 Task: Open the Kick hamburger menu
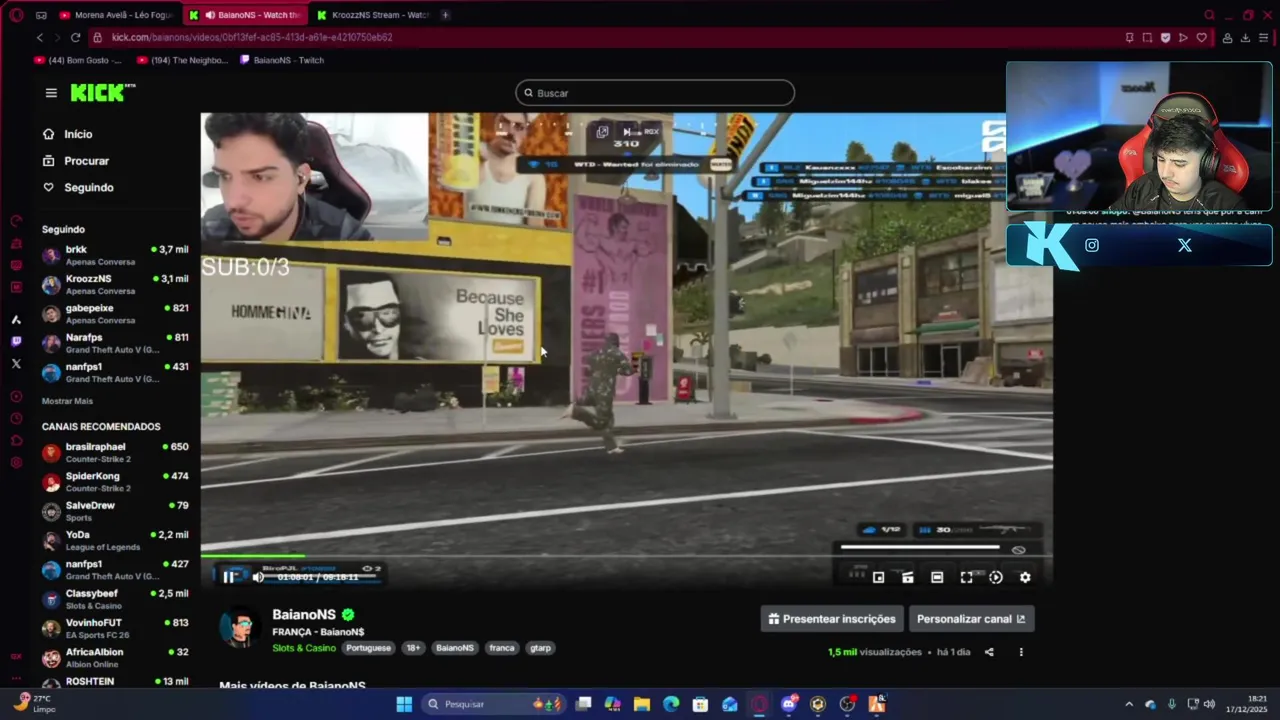(x=51, y=93)
